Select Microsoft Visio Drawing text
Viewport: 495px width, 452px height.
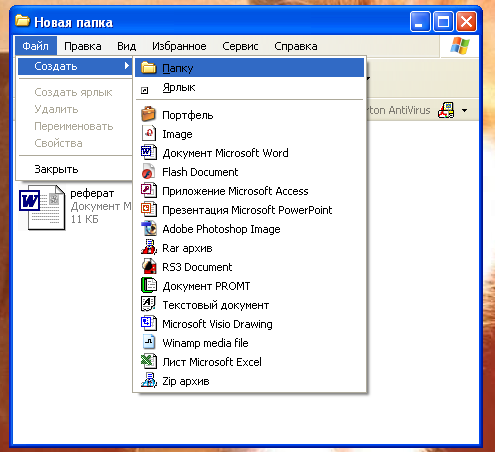[x=217, y=324]
